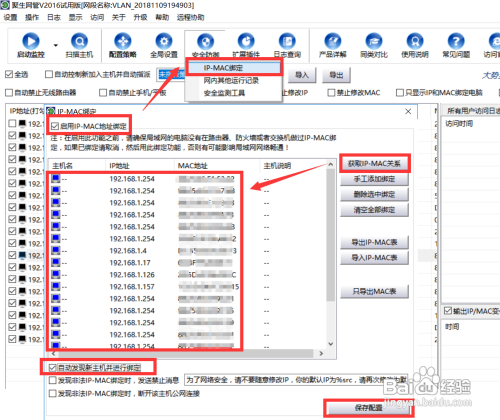Screen dimensions: 500x420
Task: Click the 导入IP-MAC表 button
Action: [x=374, y=258]
